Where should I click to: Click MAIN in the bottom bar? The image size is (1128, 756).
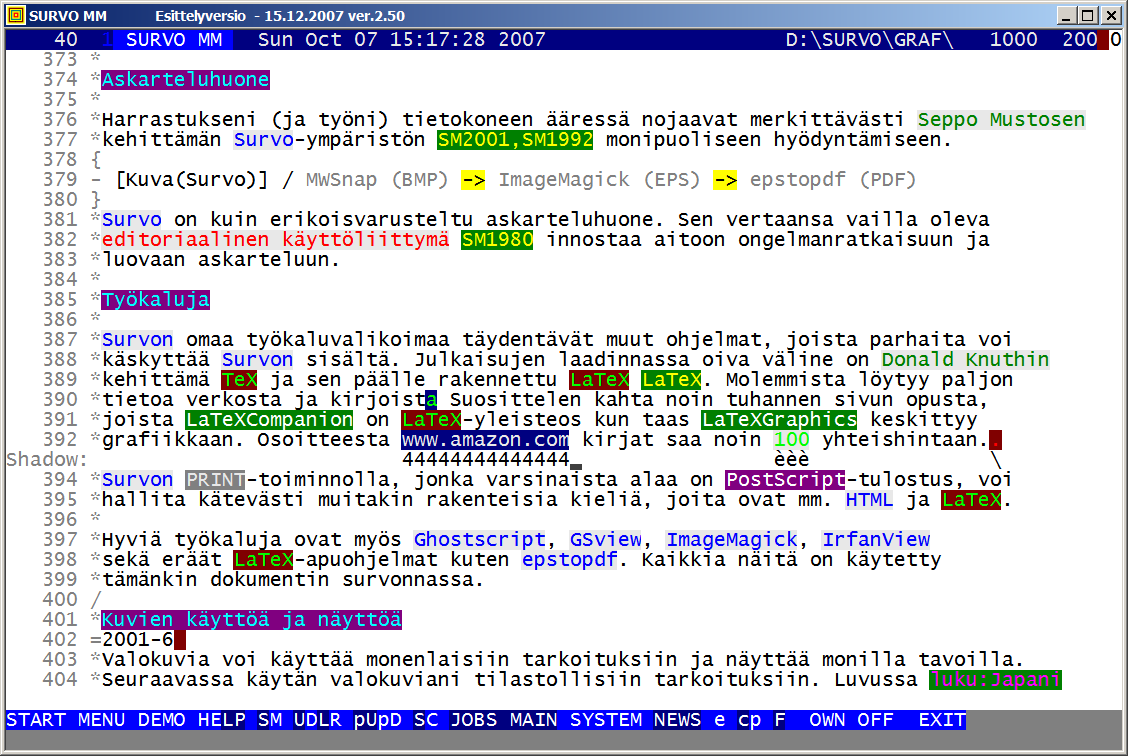tap(534, 720)
